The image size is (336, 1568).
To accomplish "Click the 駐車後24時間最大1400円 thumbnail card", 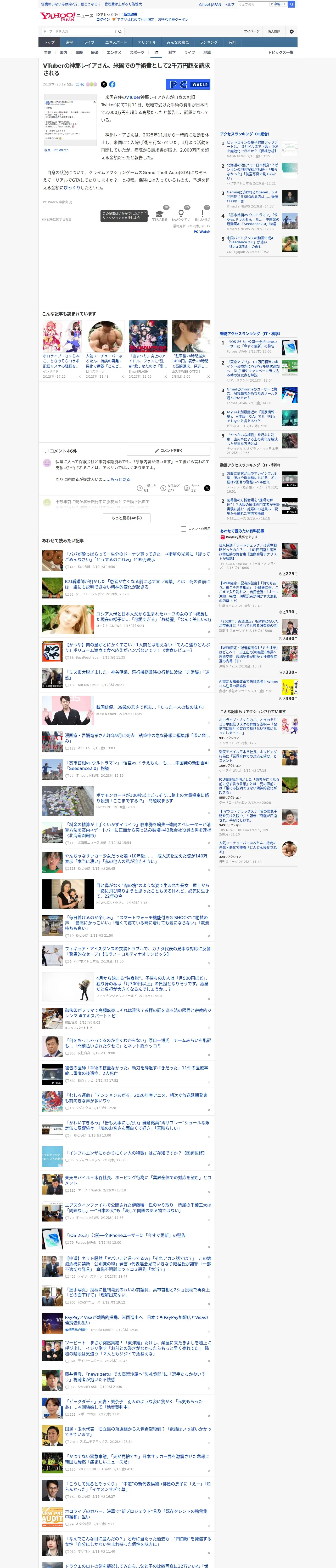I will click(191, 349).
